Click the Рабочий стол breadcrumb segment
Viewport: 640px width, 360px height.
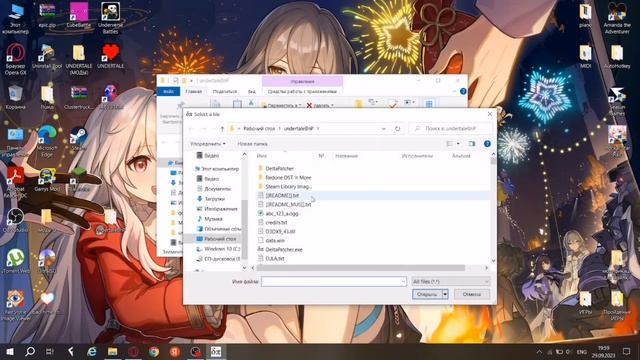tap(259, 129)
